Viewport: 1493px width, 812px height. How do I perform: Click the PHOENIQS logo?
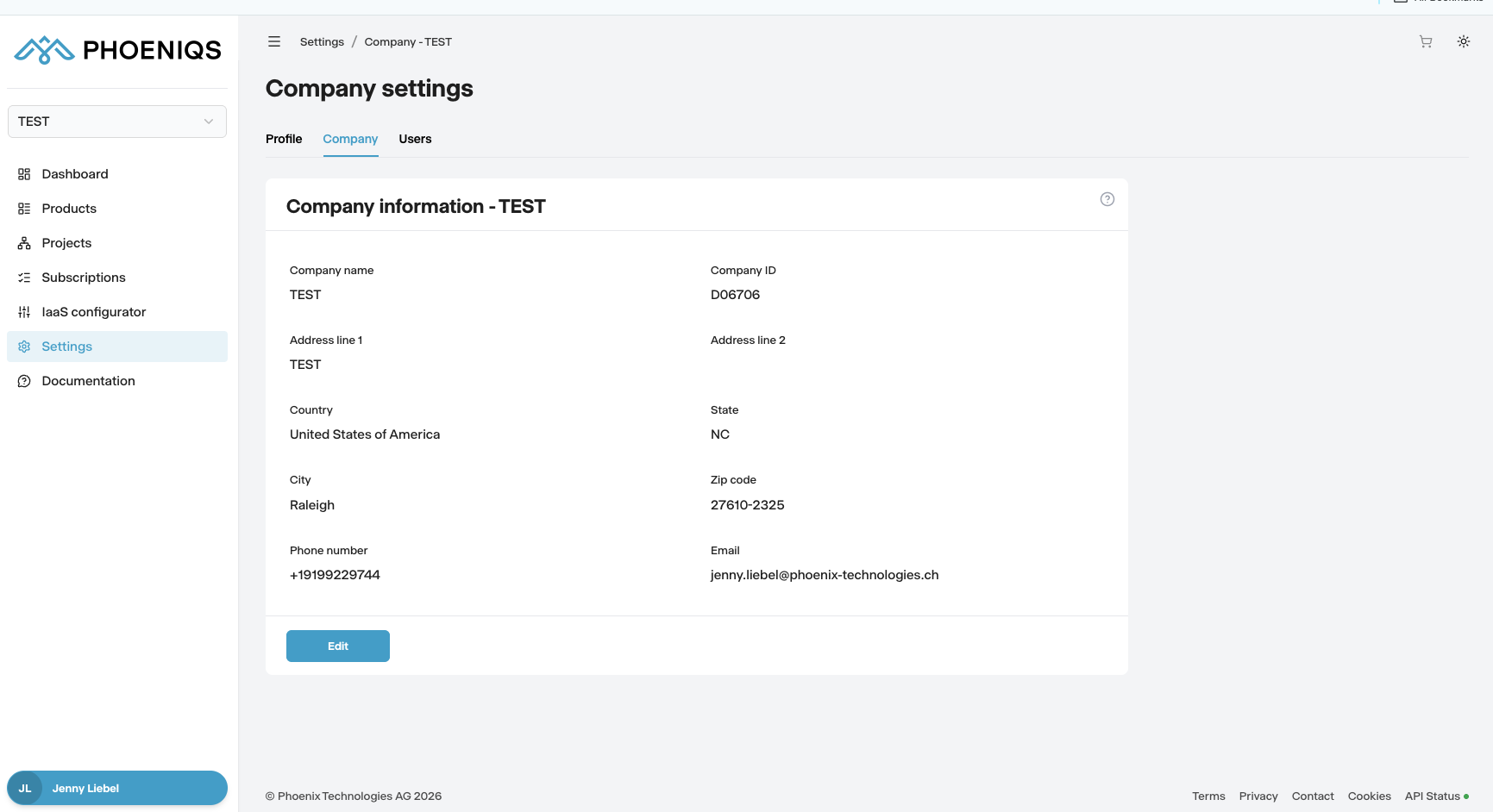pos(117,50)
